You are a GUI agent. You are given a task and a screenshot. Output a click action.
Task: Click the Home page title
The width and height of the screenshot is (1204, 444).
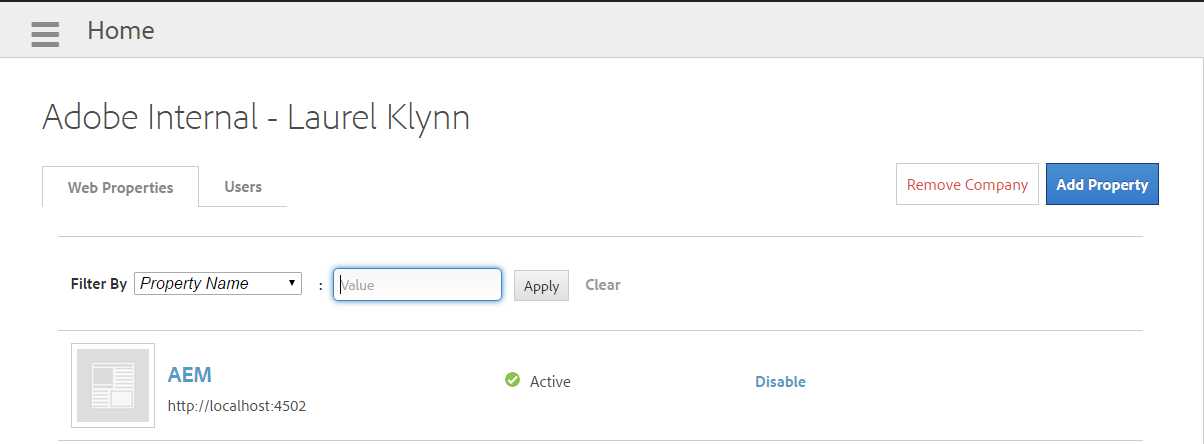(x=121, y=30)
